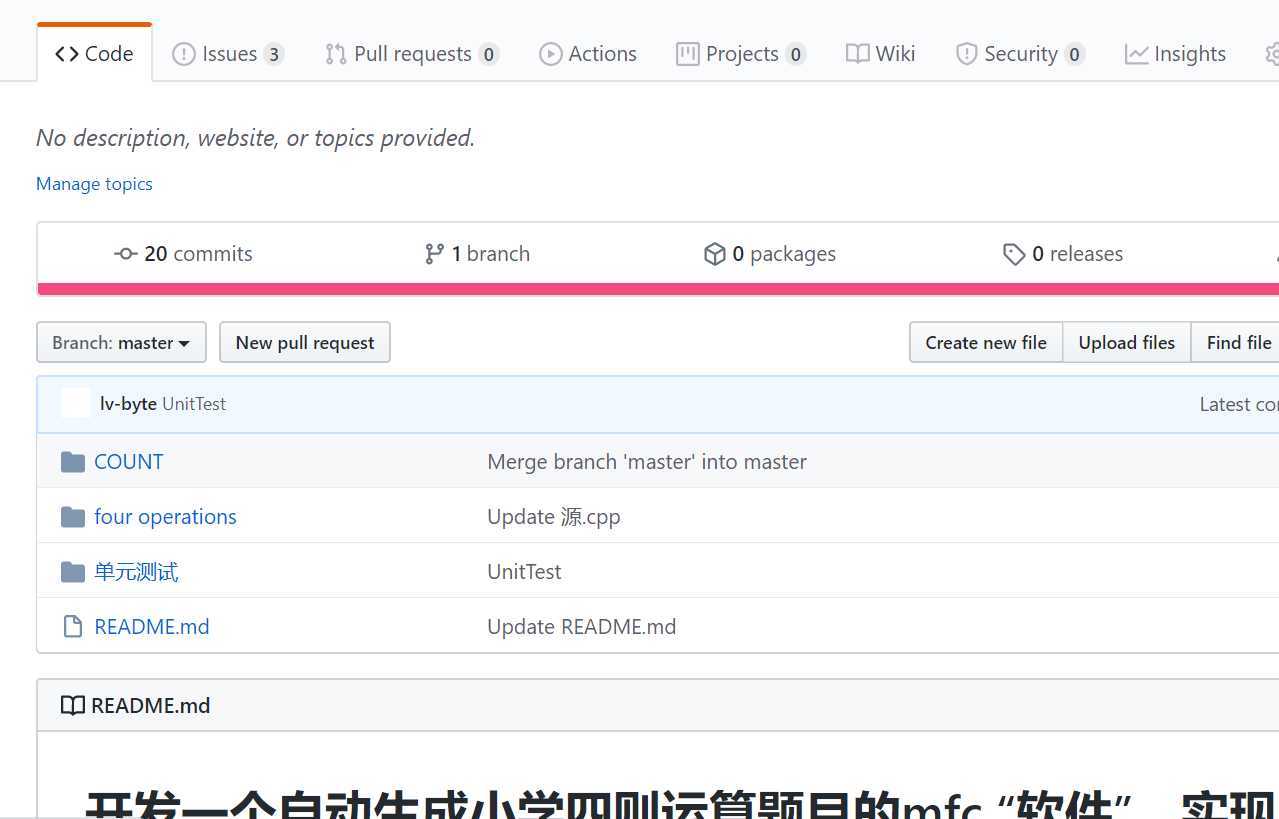Image resolution: width=1279 pixels, height=819 pixels.
Task: Open the UnitTest latest commit message
Action: [194, 404]
